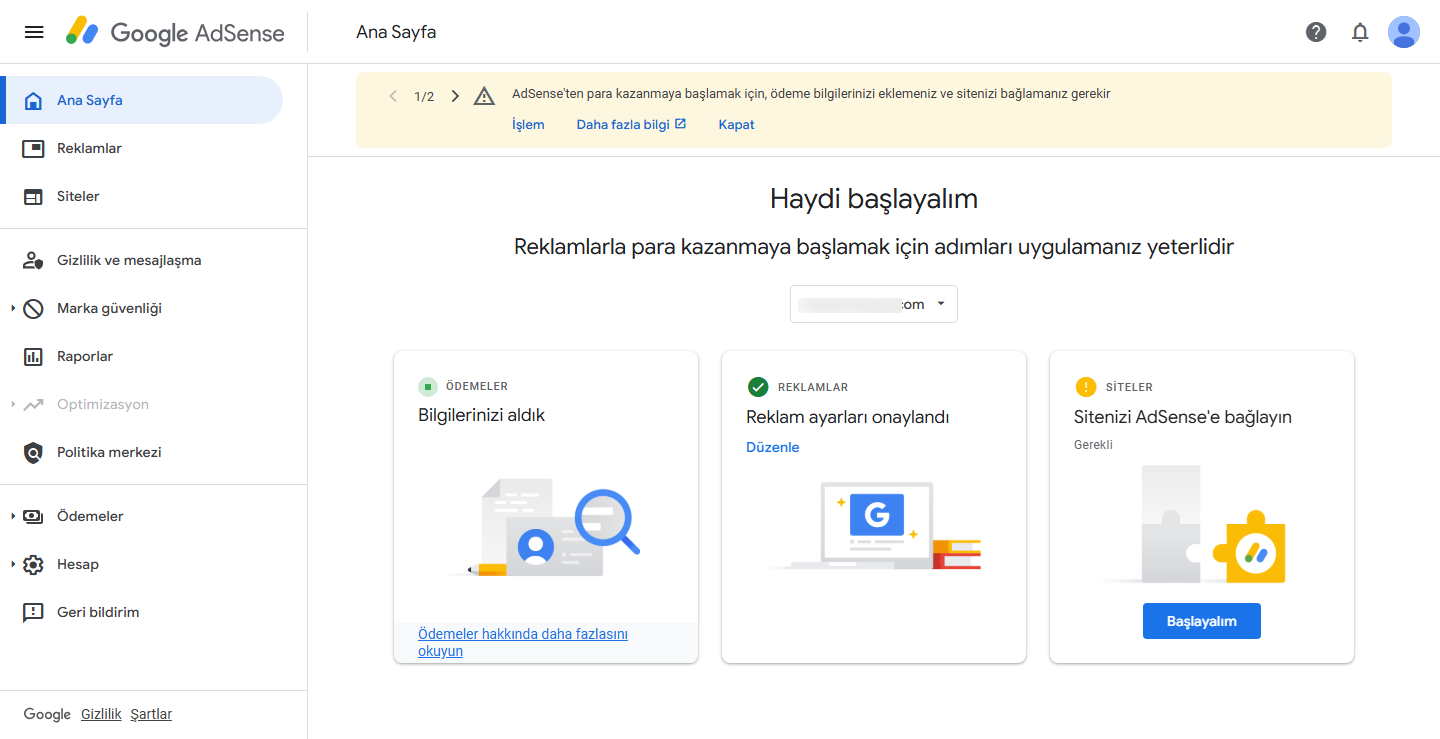Click the Reklamlar card laptop illustration

874,525
